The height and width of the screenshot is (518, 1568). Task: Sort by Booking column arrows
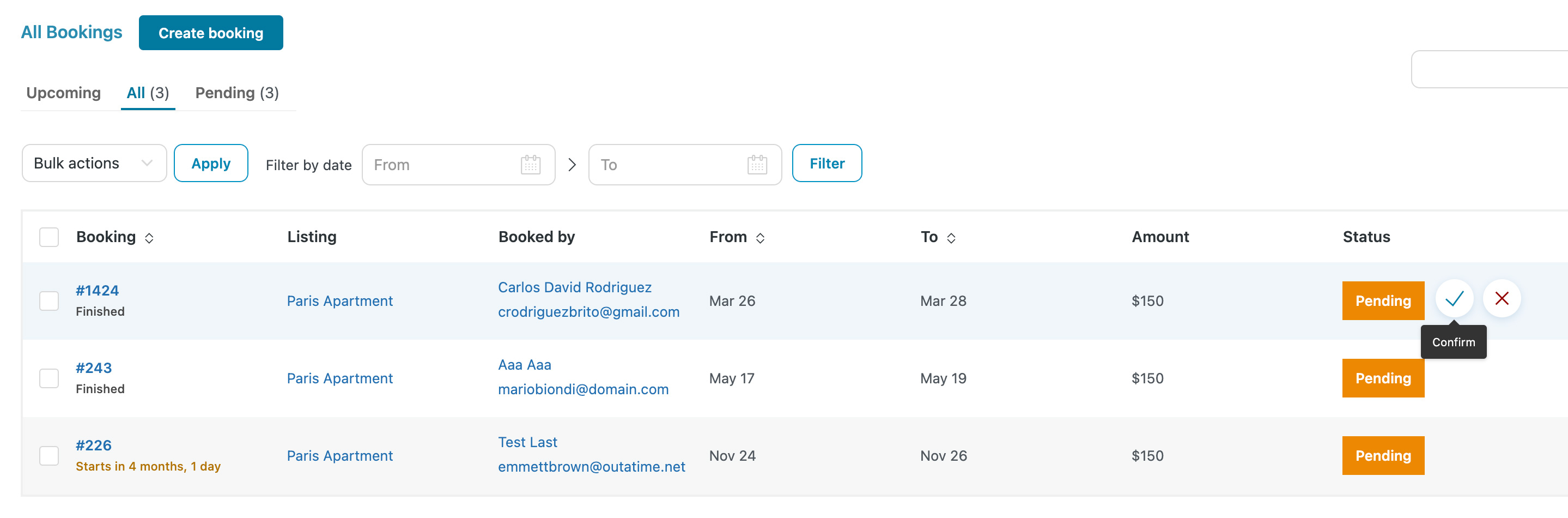tap(149, 238)
